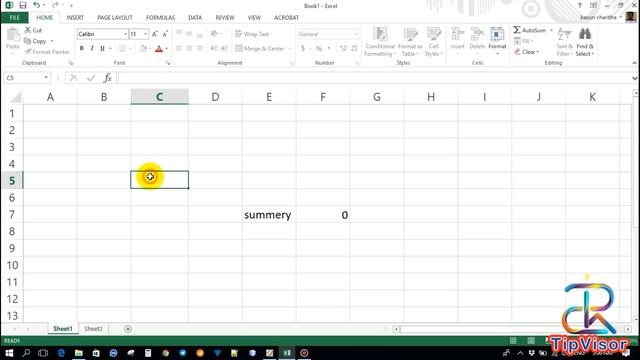
Task: Open Find & Select menu
Action: click(585, 42)
